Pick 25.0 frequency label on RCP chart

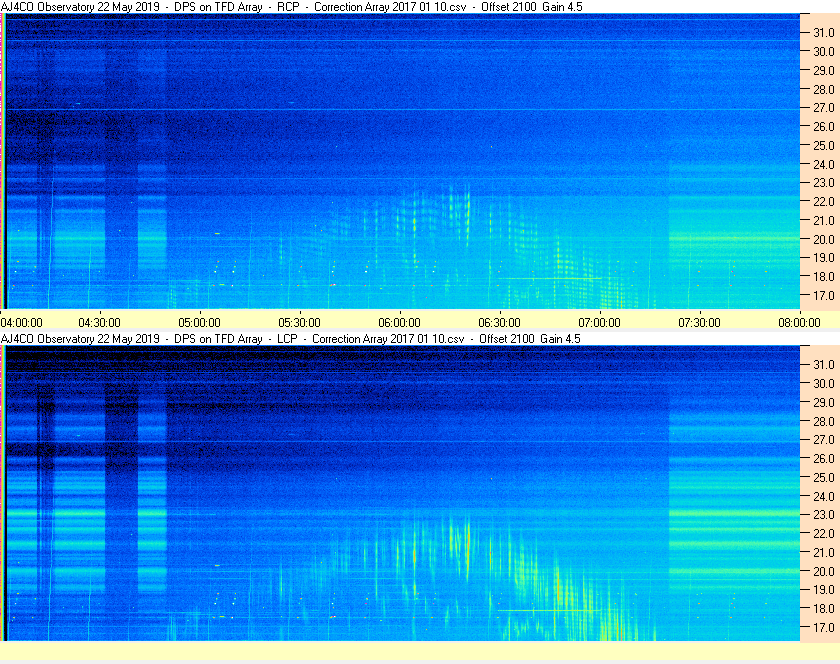824,145
